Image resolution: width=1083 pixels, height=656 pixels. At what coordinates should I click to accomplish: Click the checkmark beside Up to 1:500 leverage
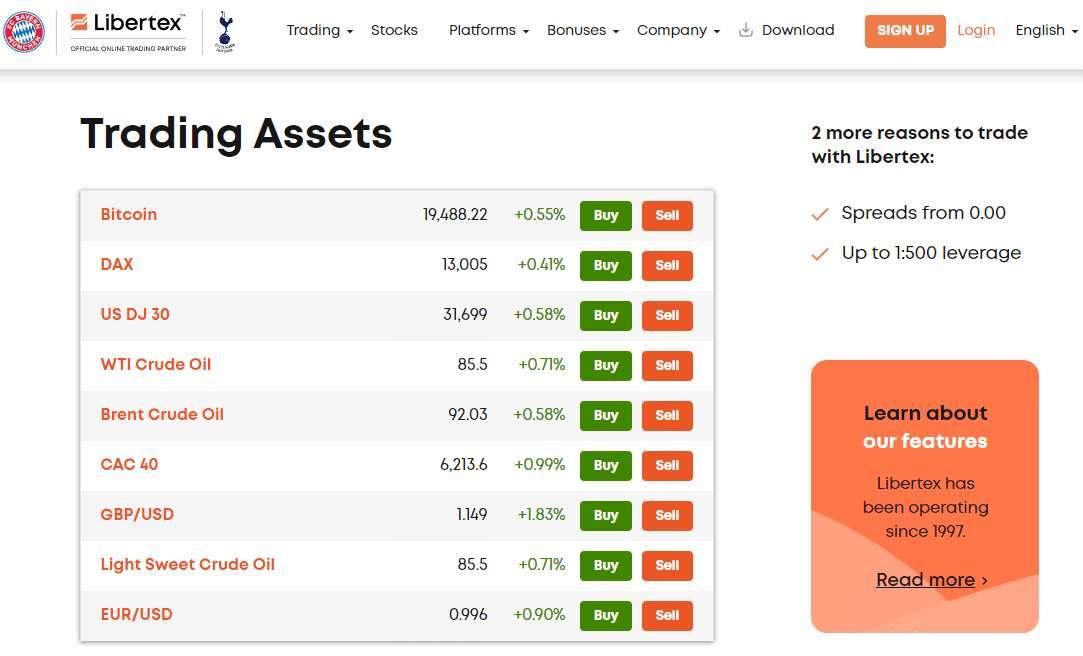pos(820,253)
